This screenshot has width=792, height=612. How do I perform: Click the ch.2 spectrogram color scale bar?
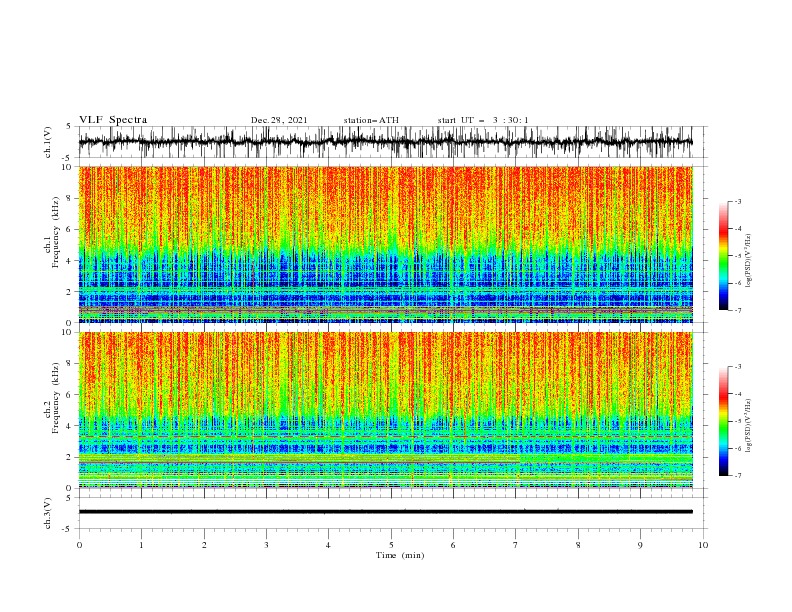coord(723,421)
